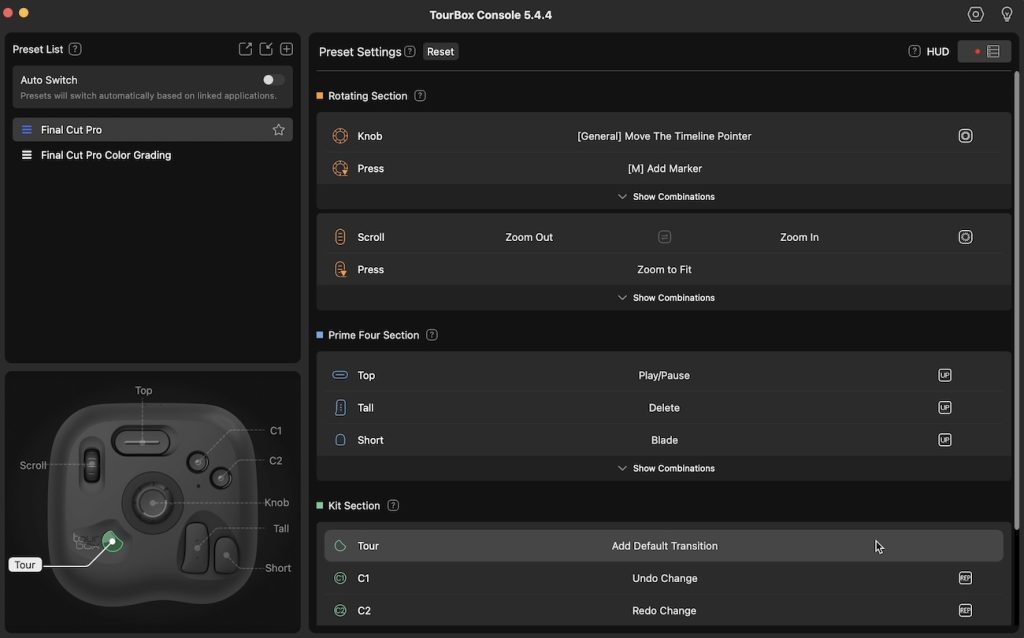Click the light bulb icon in the title bar
The width and height of the screenshot is (1024, 638).
pos(1006,14)
